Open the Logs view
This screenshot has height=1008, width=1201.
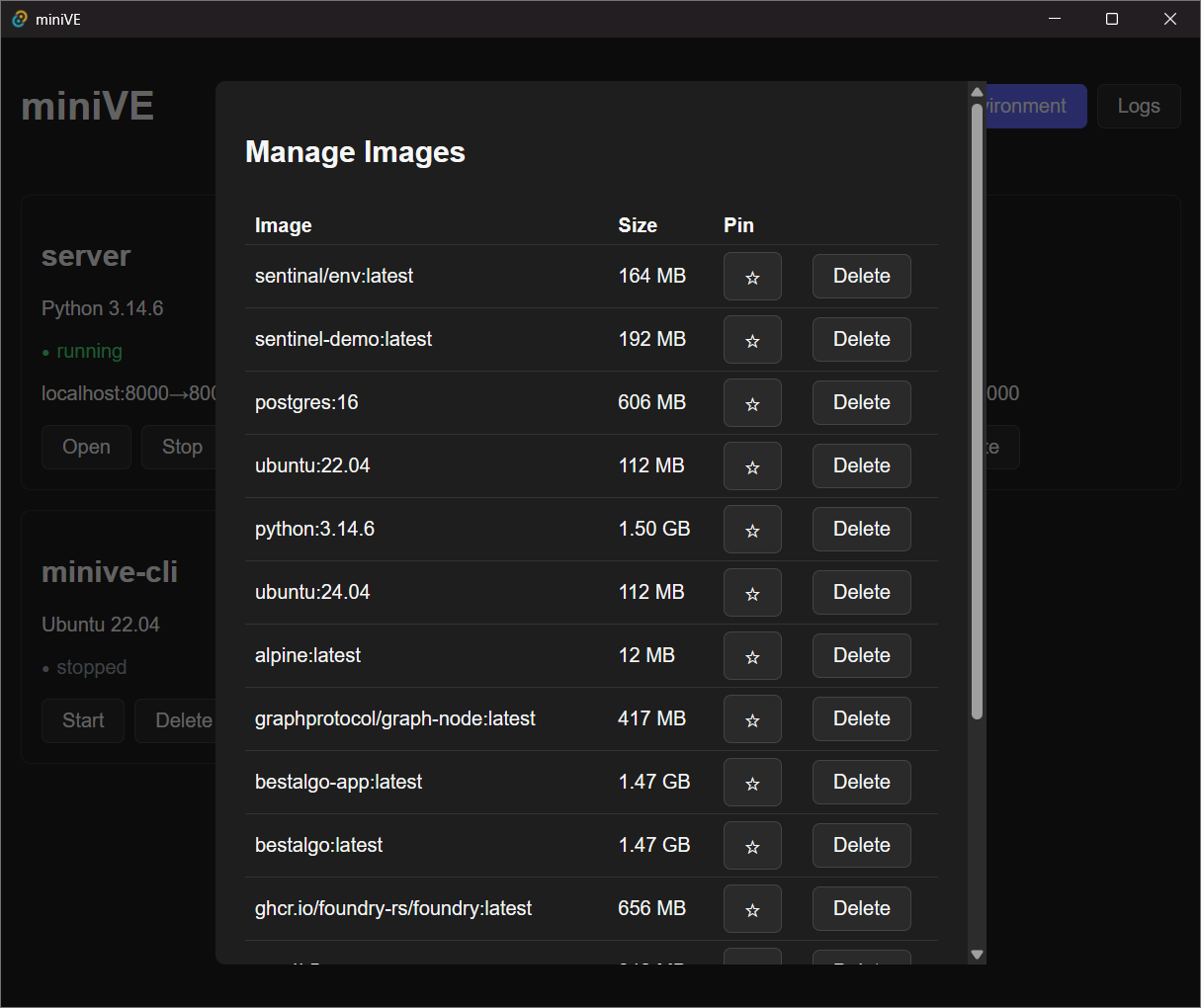coord(1139,106)
